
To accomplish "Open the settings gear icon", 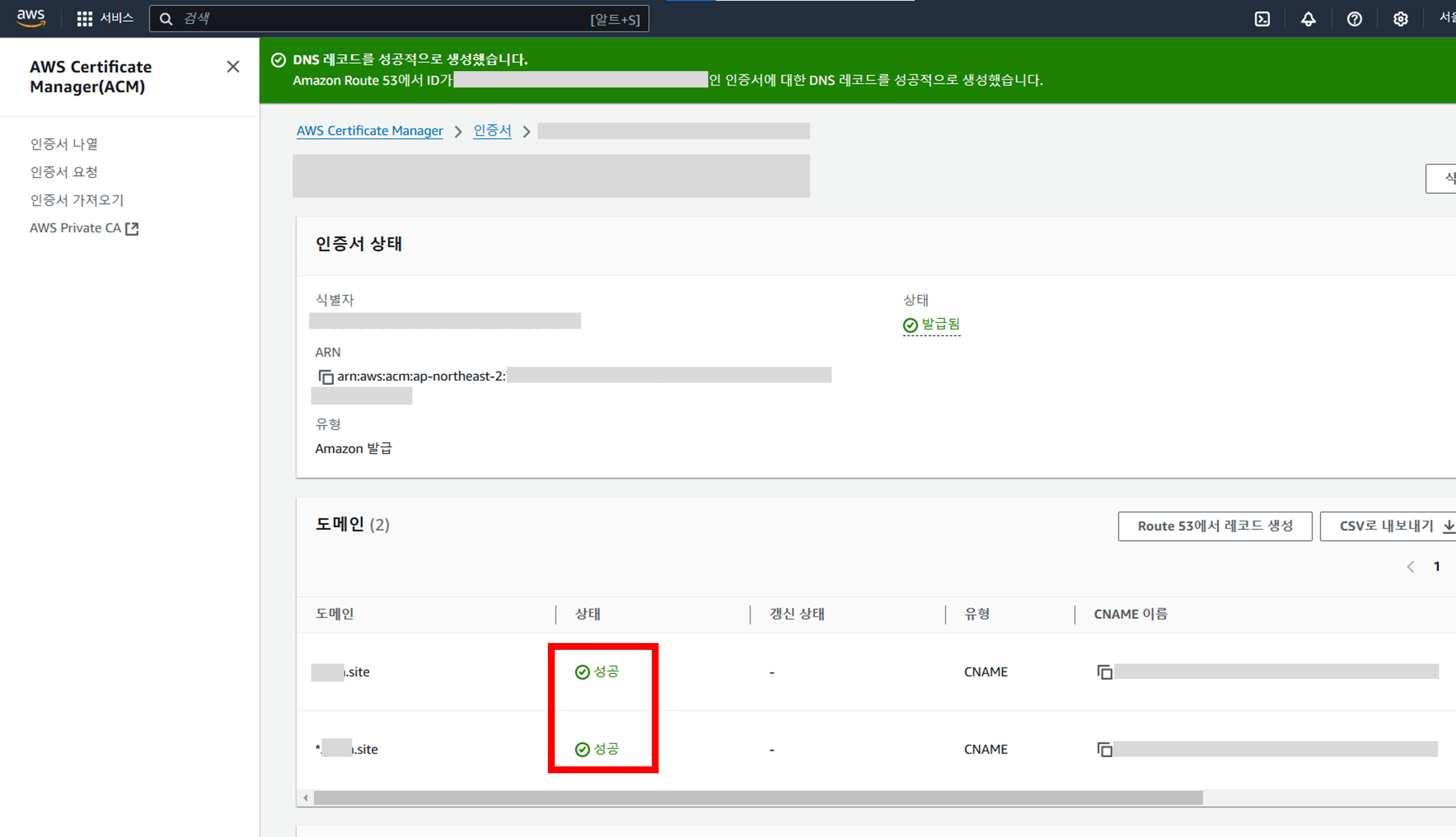I will click(1400, 19).
